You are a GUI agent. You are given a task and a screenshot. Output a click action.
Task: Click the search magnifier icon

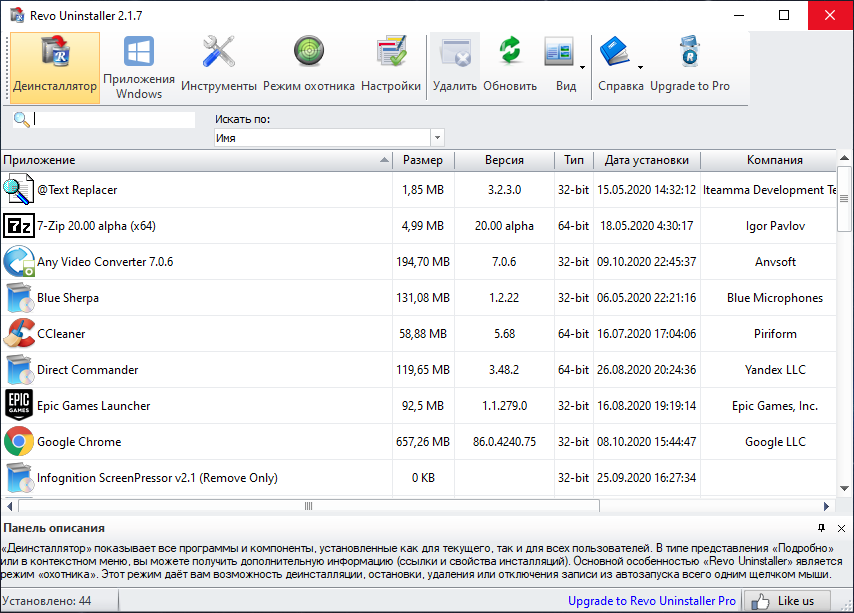point(21,120)
